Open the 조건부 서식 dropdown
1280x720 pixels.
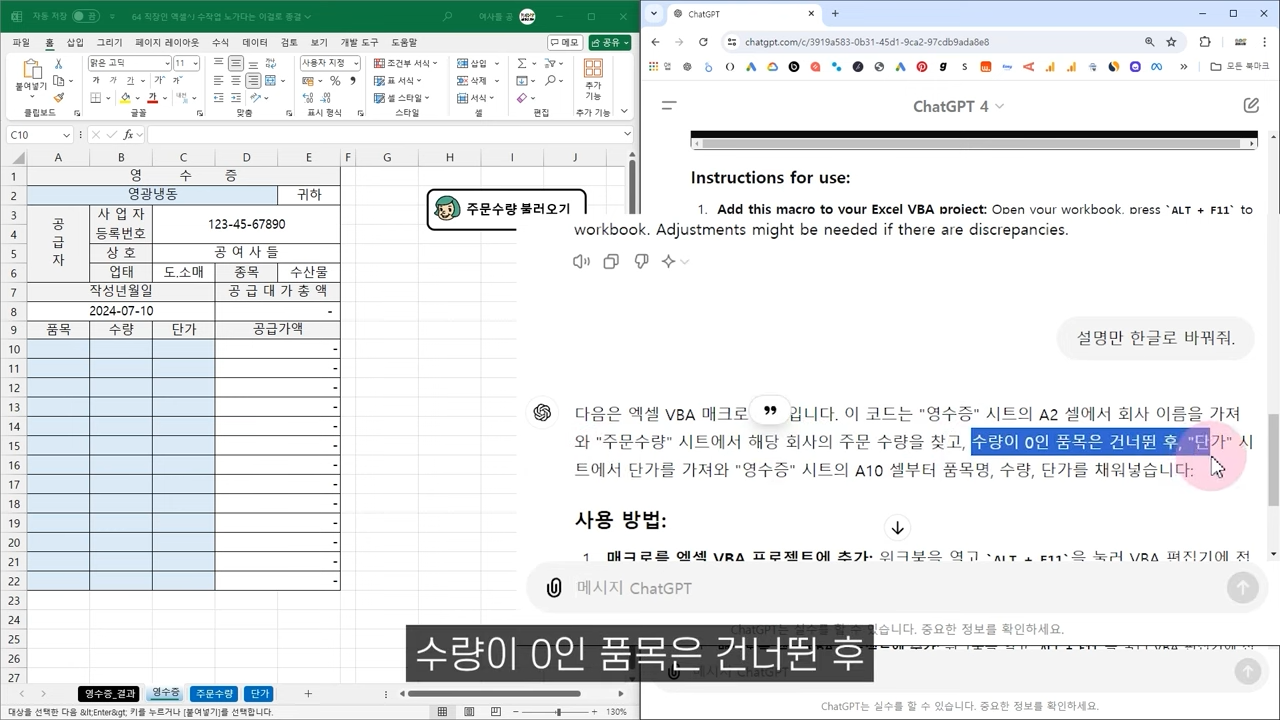click(x=407, y=63)
